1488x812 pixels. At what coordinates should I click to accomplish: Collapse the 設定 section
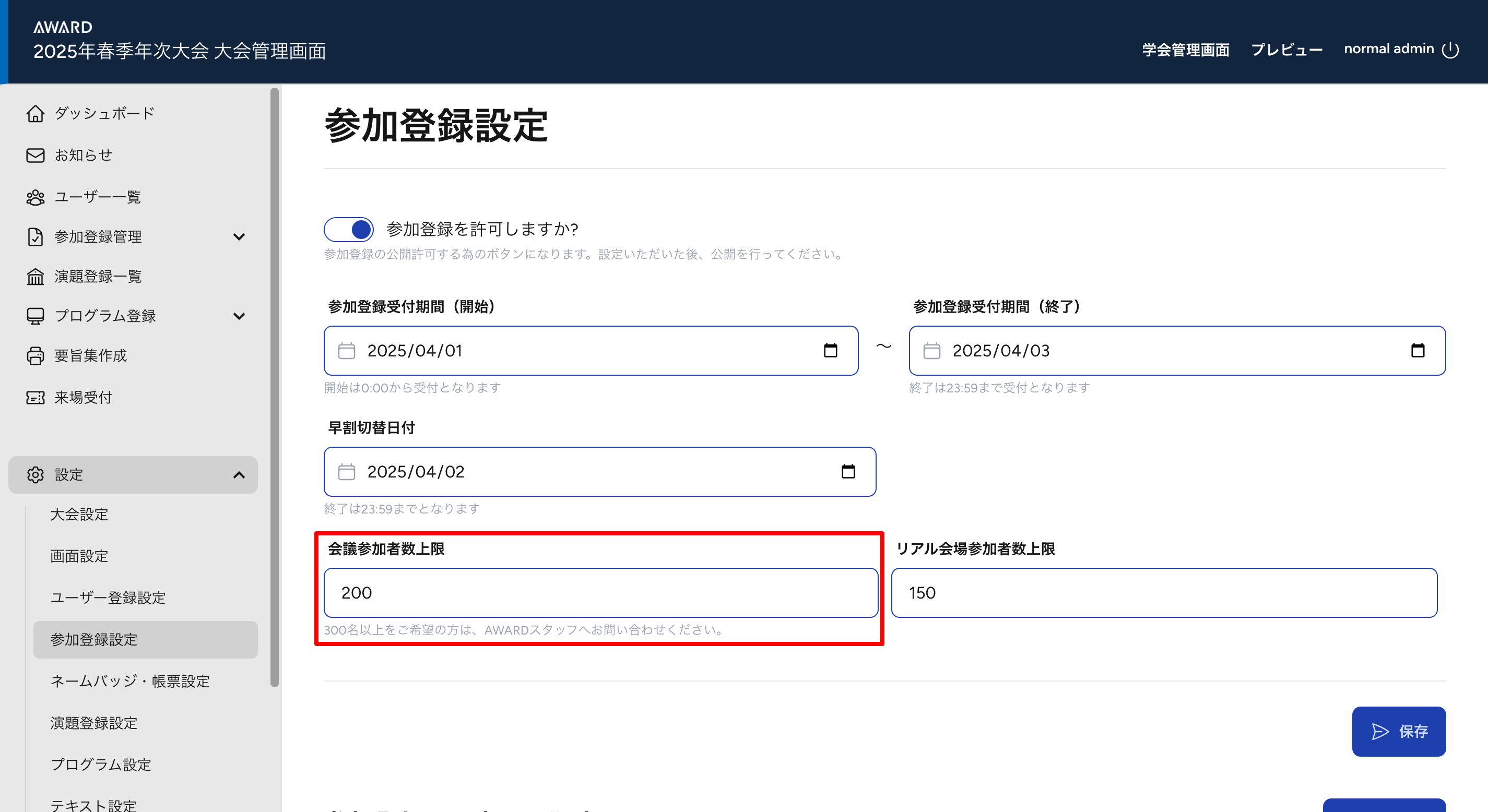point(239,475)
